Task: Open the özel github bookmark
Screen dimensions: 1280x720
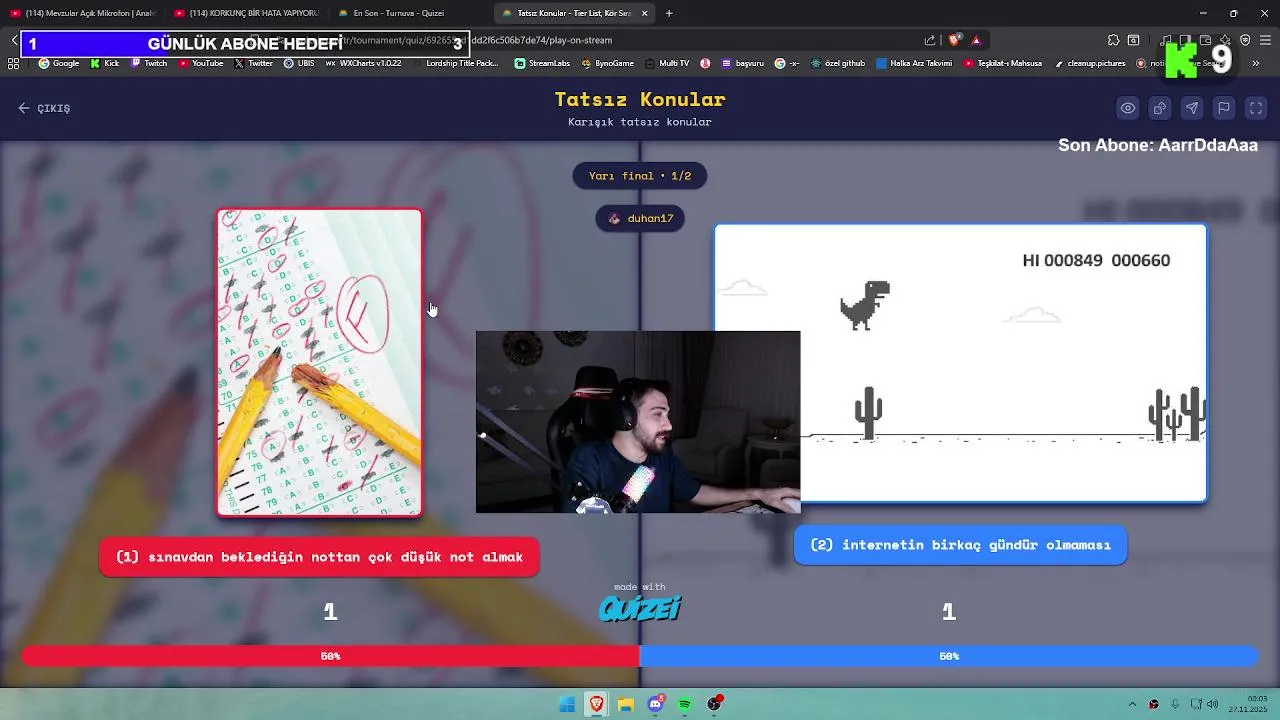Action: [x=838, y=63]
